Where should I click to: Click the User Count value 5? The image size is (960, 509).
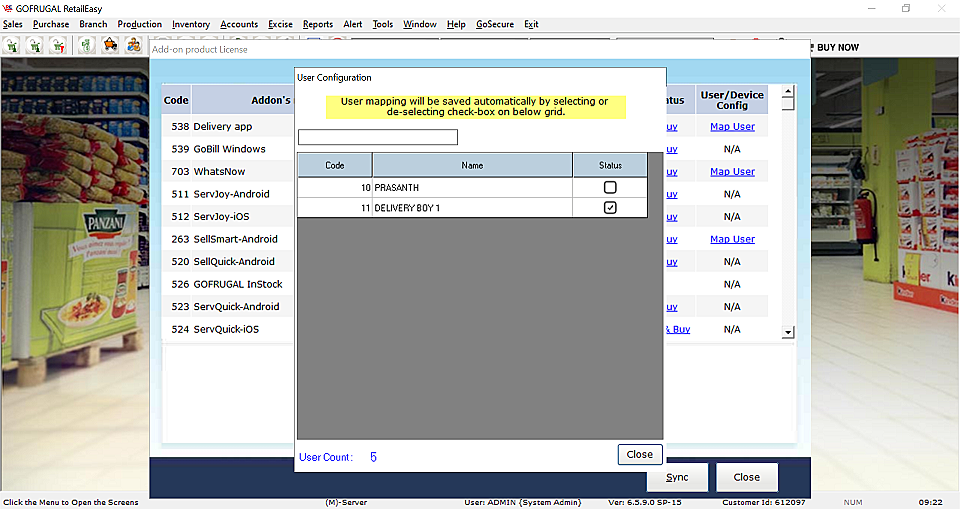point(373,457)
